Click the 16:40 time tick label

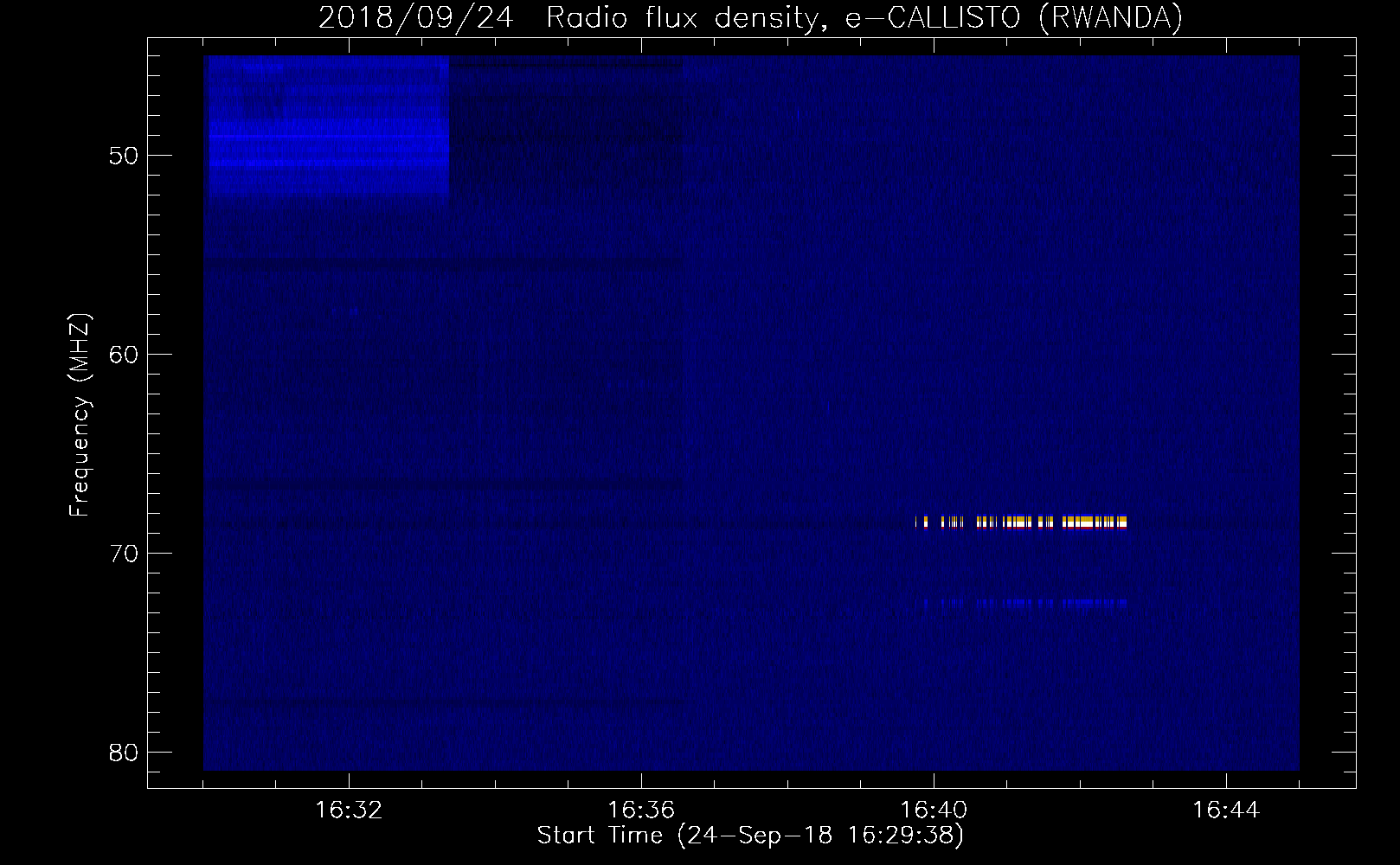(x=934, y=811)
